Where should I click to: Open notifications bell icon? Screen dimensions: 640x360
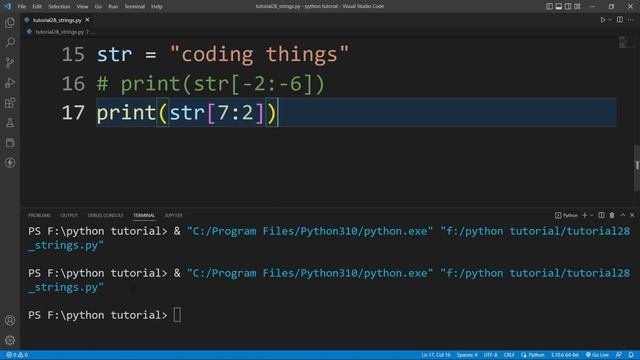click(x=631, y=355)
